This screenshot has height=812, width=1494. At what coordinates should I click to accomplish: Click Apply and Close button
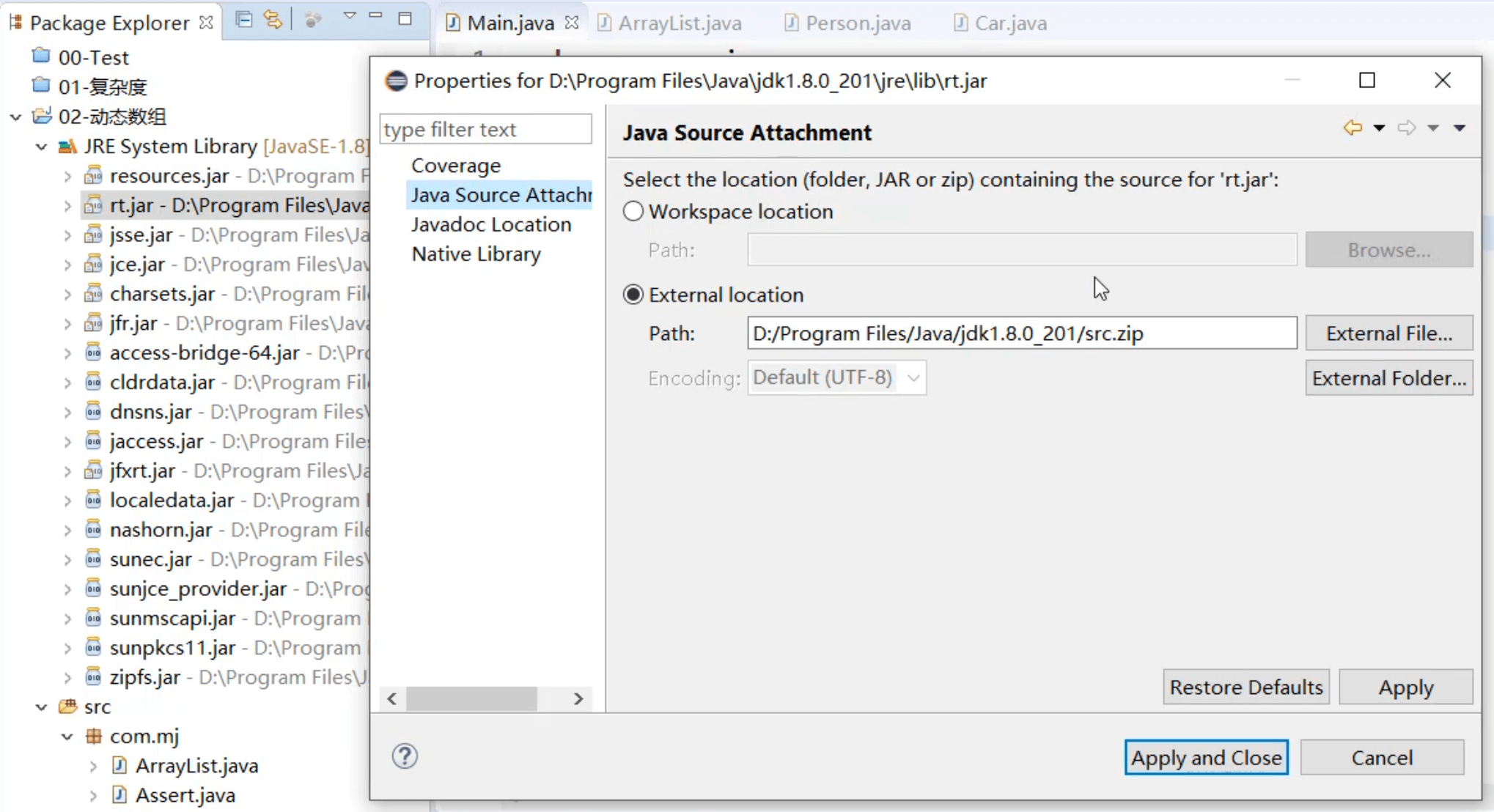pyautogui.click(x=1207, y=758)
